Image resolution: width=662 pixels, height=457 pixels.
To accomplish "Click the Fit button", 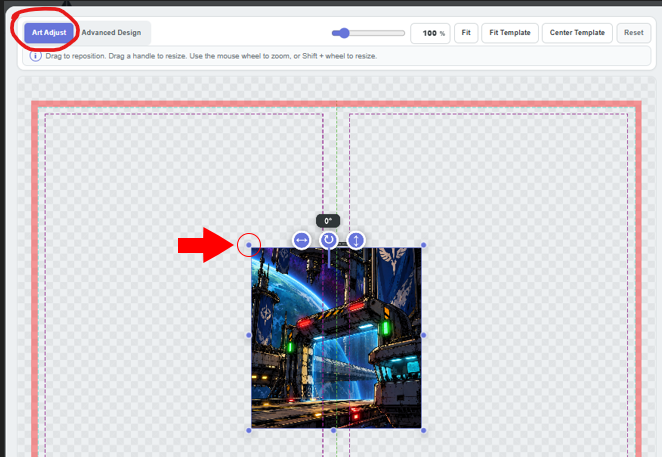I will [466, 33].
